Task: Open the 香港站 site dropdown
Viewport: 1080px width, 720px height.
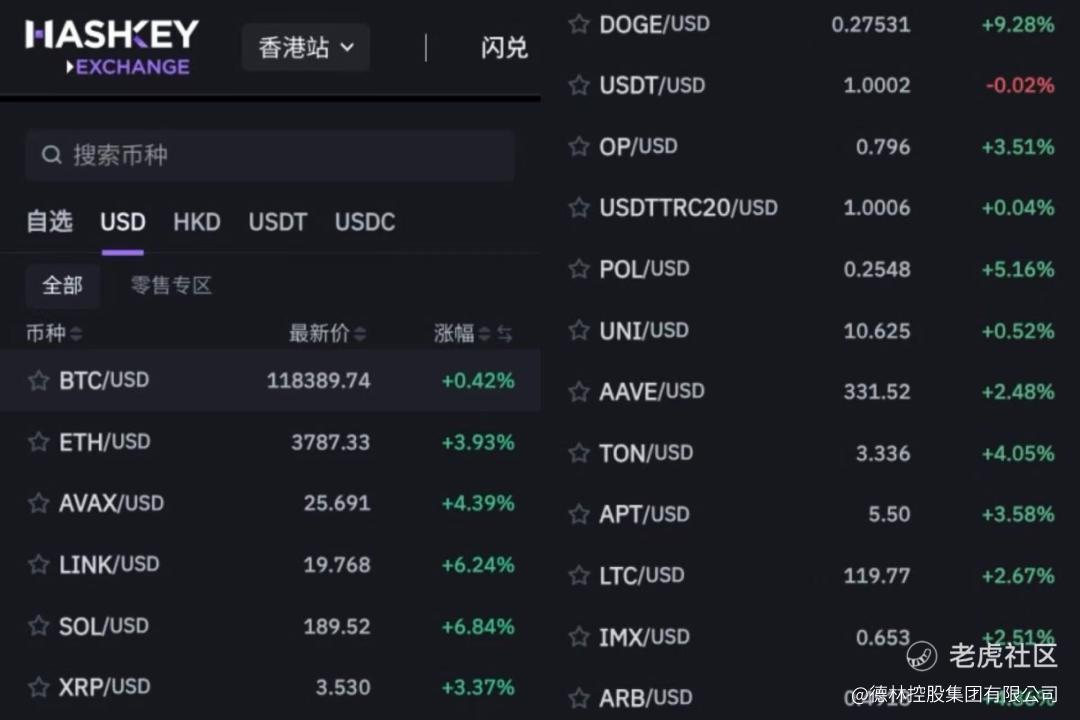Action: 306,47
